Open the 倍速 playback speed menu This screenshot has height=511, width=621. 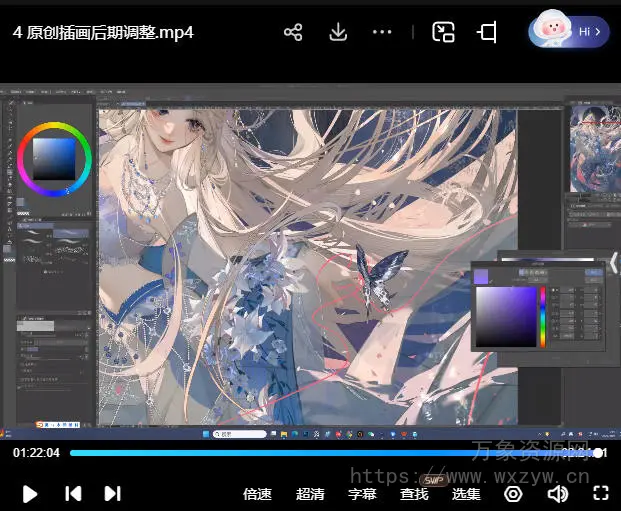pyautogui.click(x=257, y=494)
